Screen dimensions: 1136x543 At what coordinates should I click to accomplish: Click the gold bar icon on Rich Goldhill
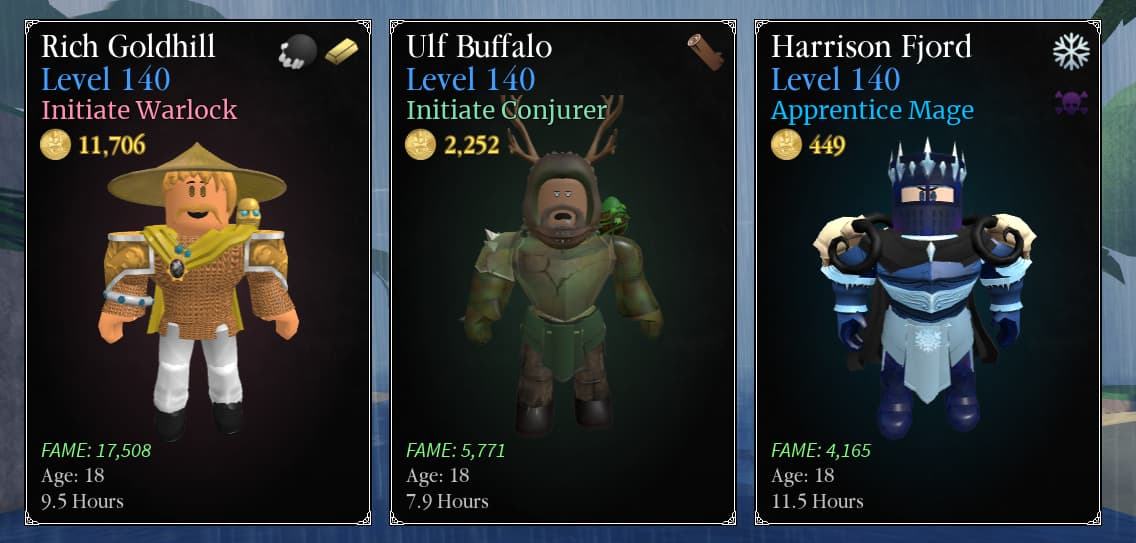pyautogui.click(x=341, y=51)
